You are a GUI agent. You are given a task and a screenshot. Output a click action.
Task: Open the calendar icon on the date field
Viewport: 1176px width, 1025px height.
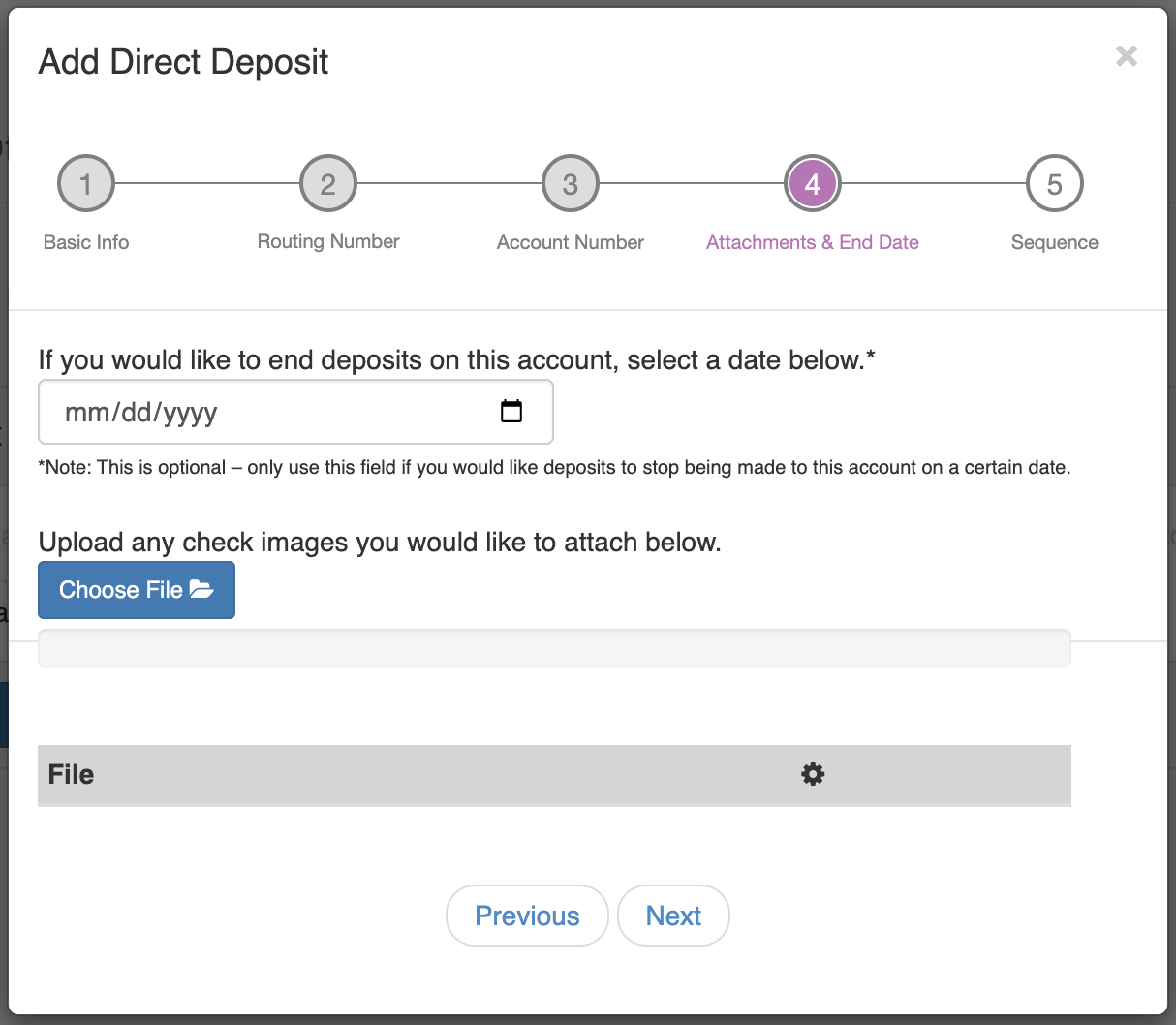point(511,411)
